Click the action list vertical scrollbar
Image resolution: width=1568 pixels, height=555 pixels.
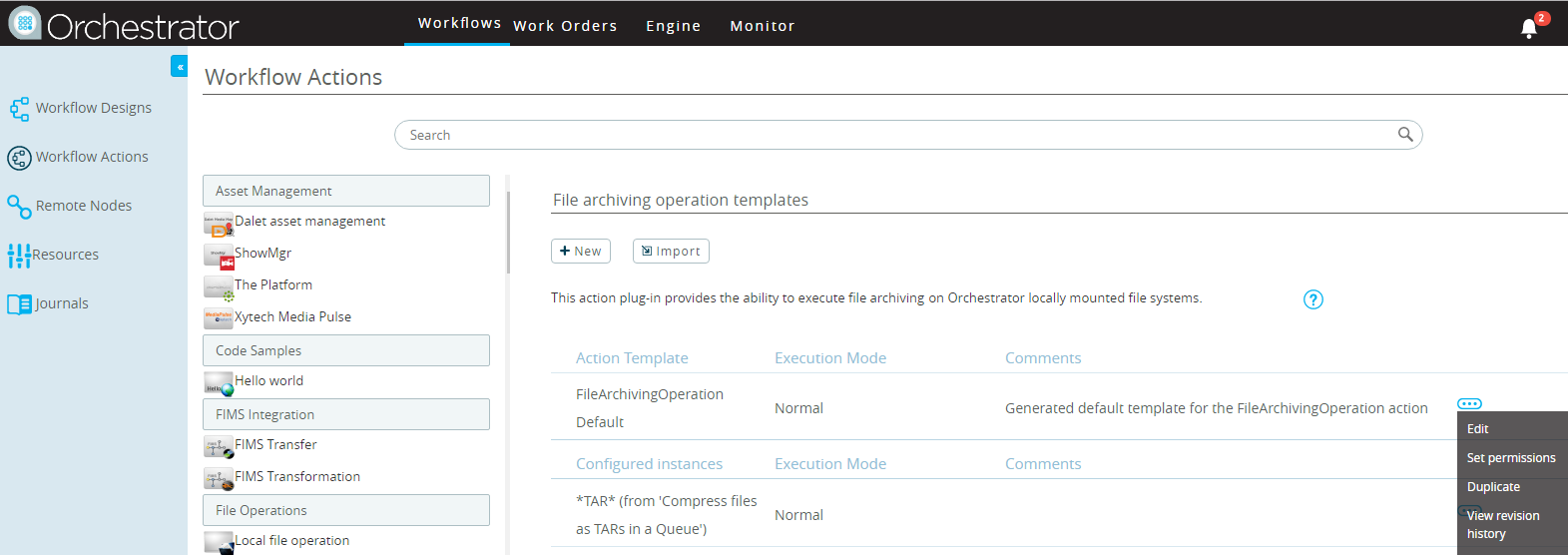pos(508,233)
